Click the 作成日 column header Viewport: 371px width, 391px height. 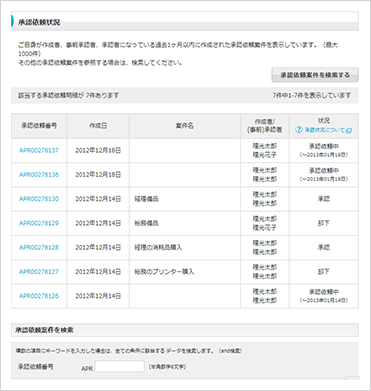click(98, 126)
